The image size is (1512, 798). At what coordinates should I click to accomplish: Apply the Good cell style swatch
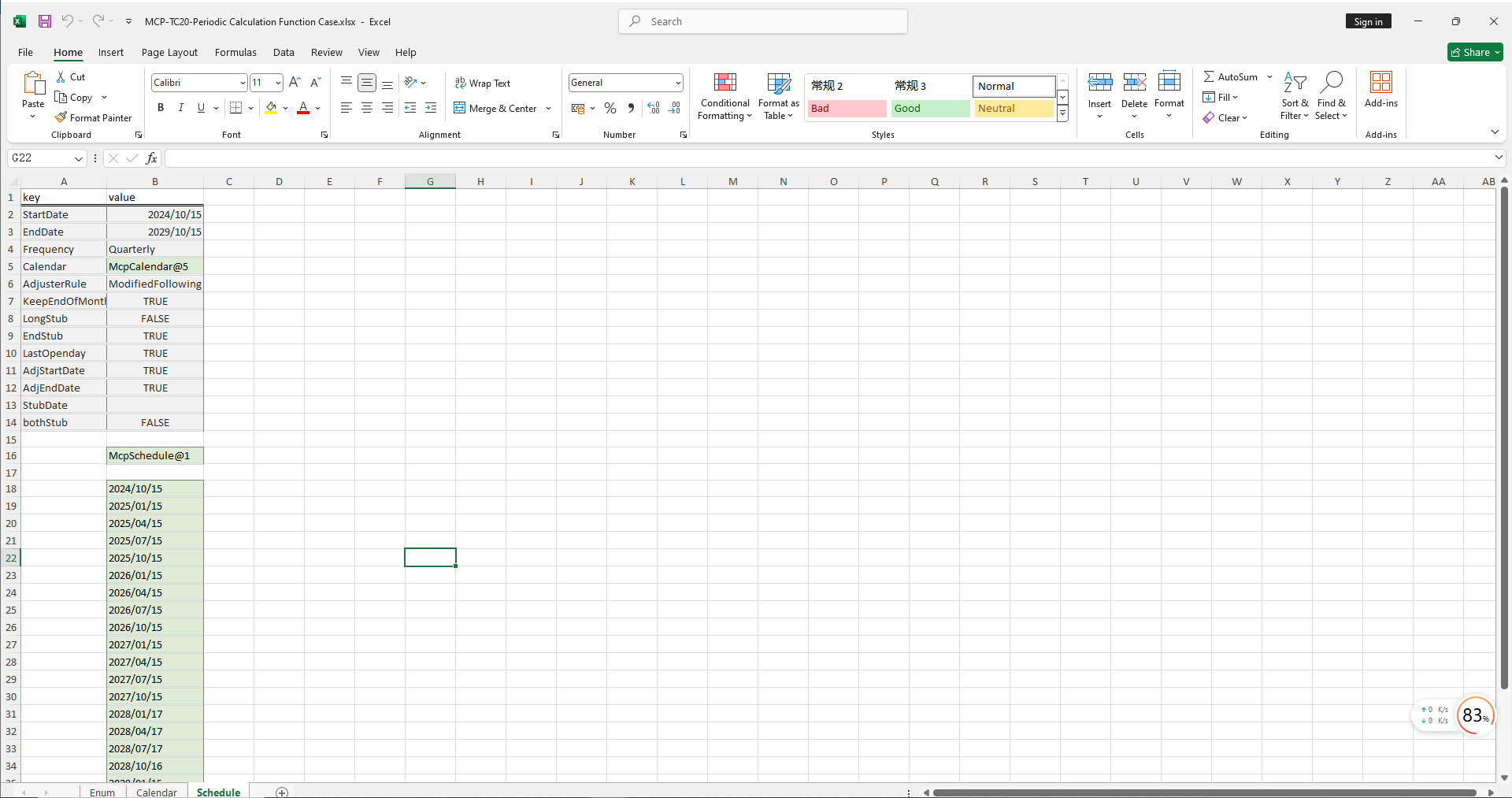click(x=930, y=109)
